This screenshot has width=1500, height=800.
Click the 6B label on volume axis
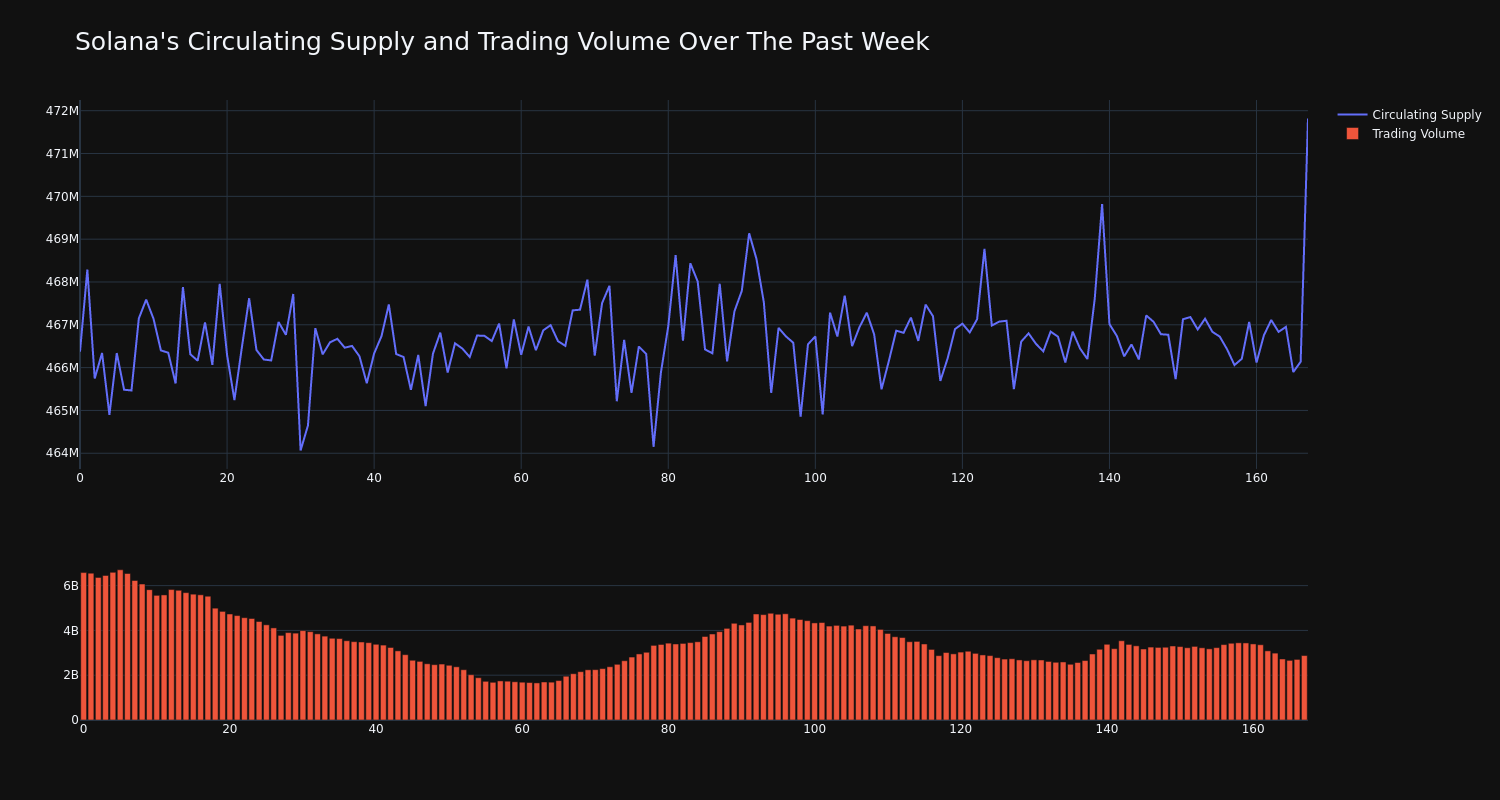71,586
